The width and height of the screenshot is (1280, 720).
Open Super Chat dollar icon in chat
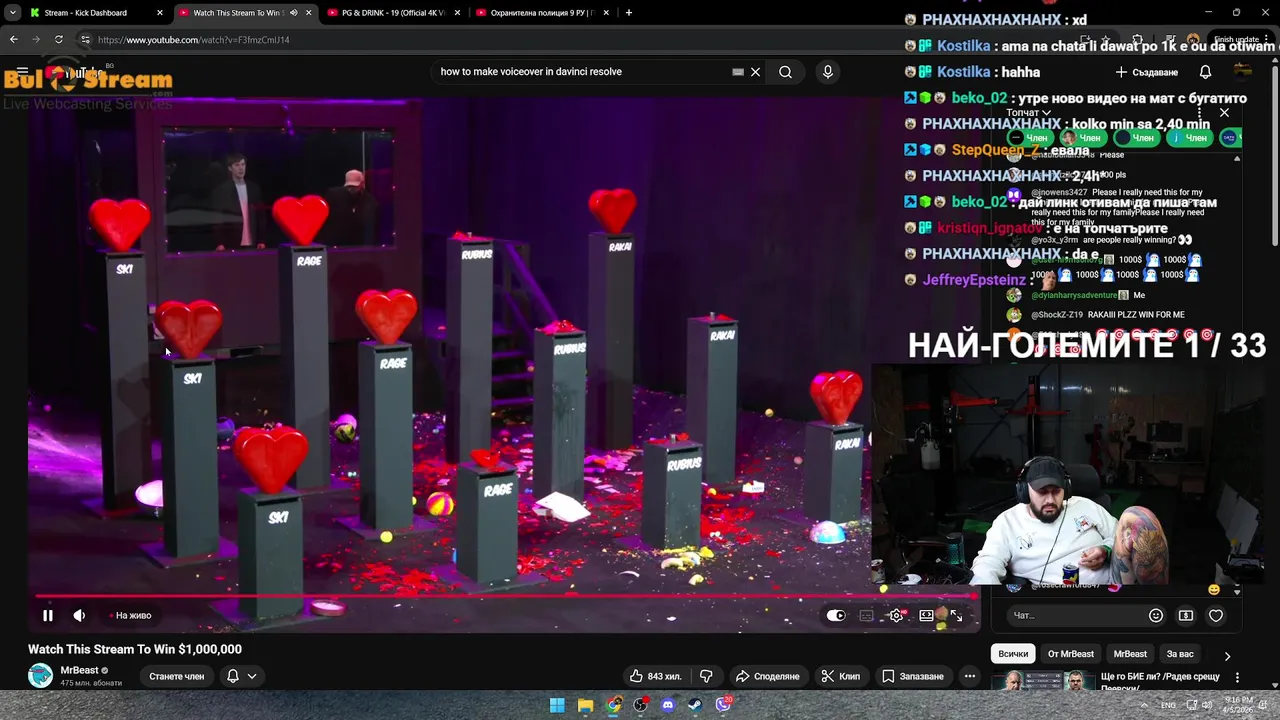tap(1186, 616)
